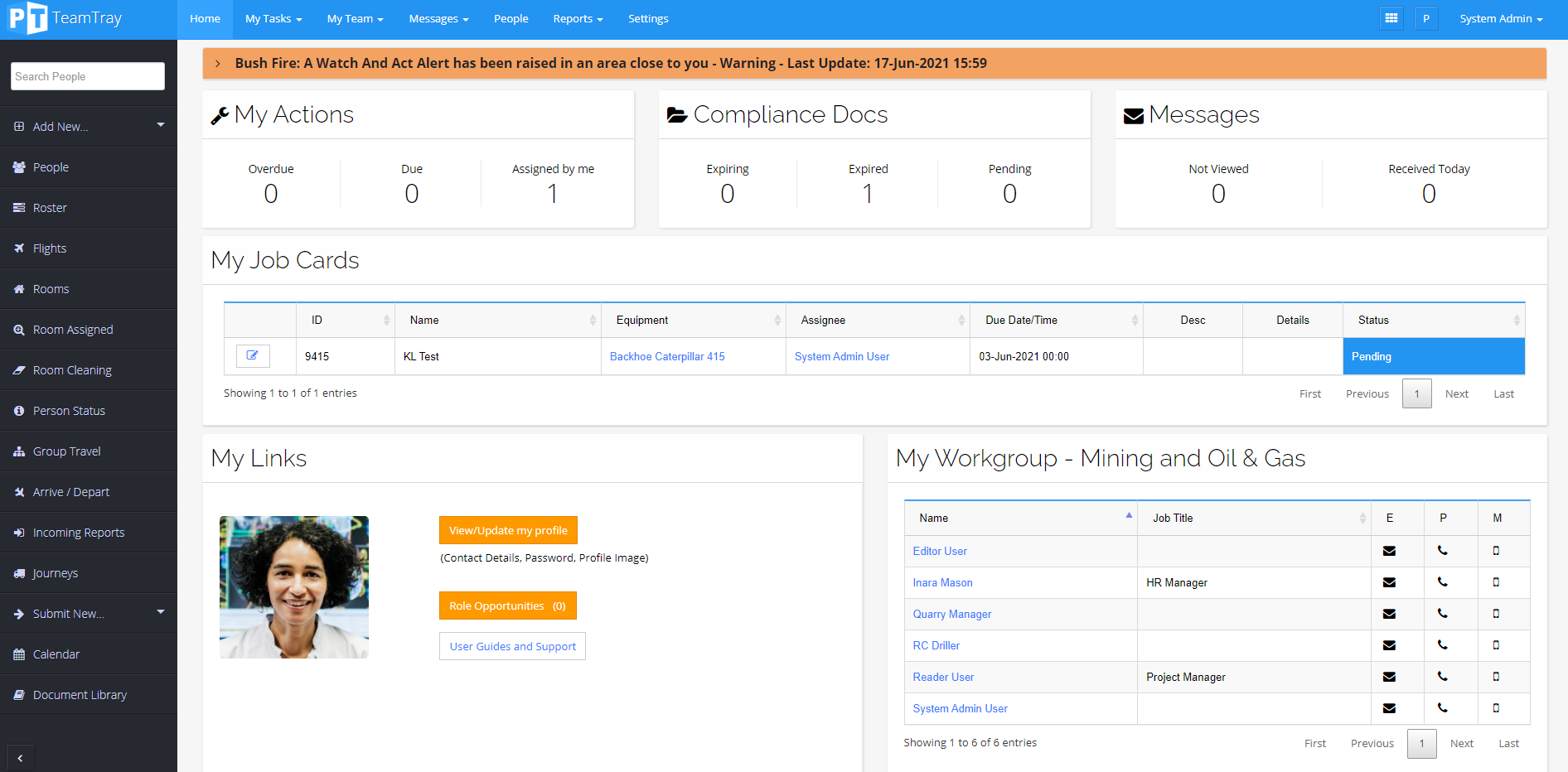Click the Search People input field

click(x=87, y=75)
